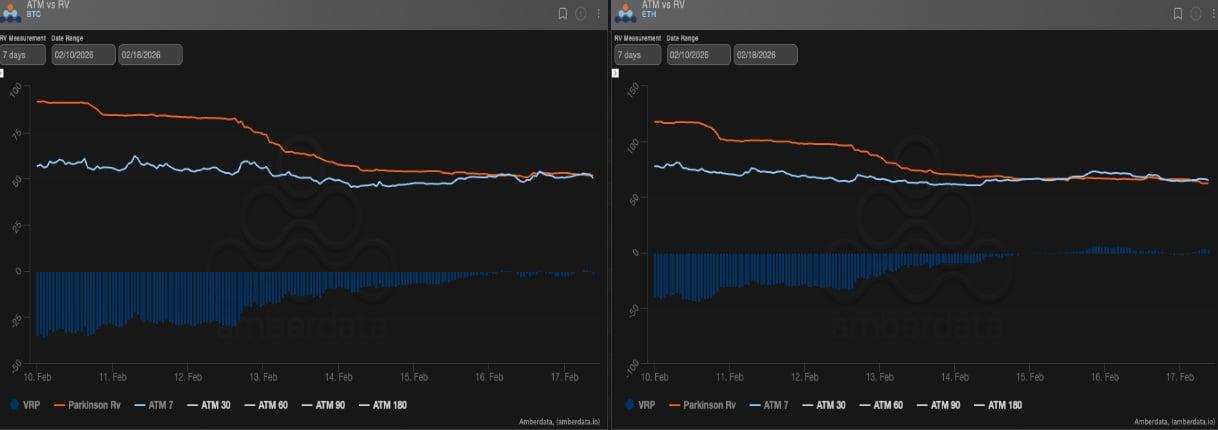
Task: Open info icon on BTC chart header
Action: click(581, 14)
